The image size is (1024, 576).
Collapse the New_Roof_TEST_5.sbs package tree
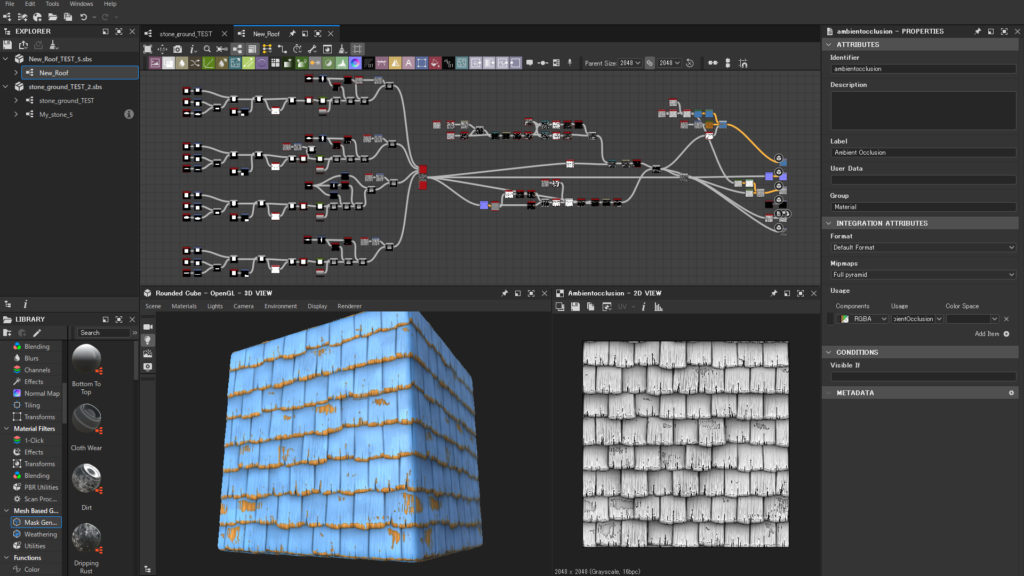coord(6,59)
